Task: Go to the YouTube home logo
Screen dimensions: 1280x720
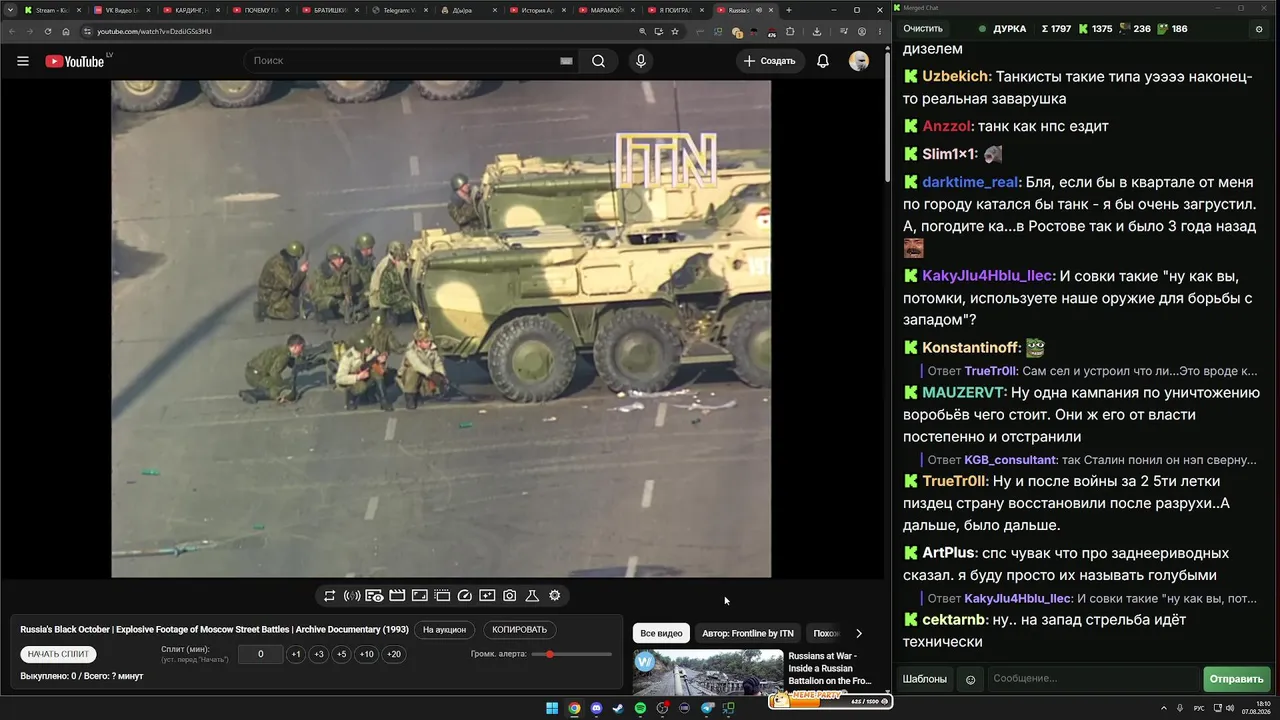Action: pos(75,61)
